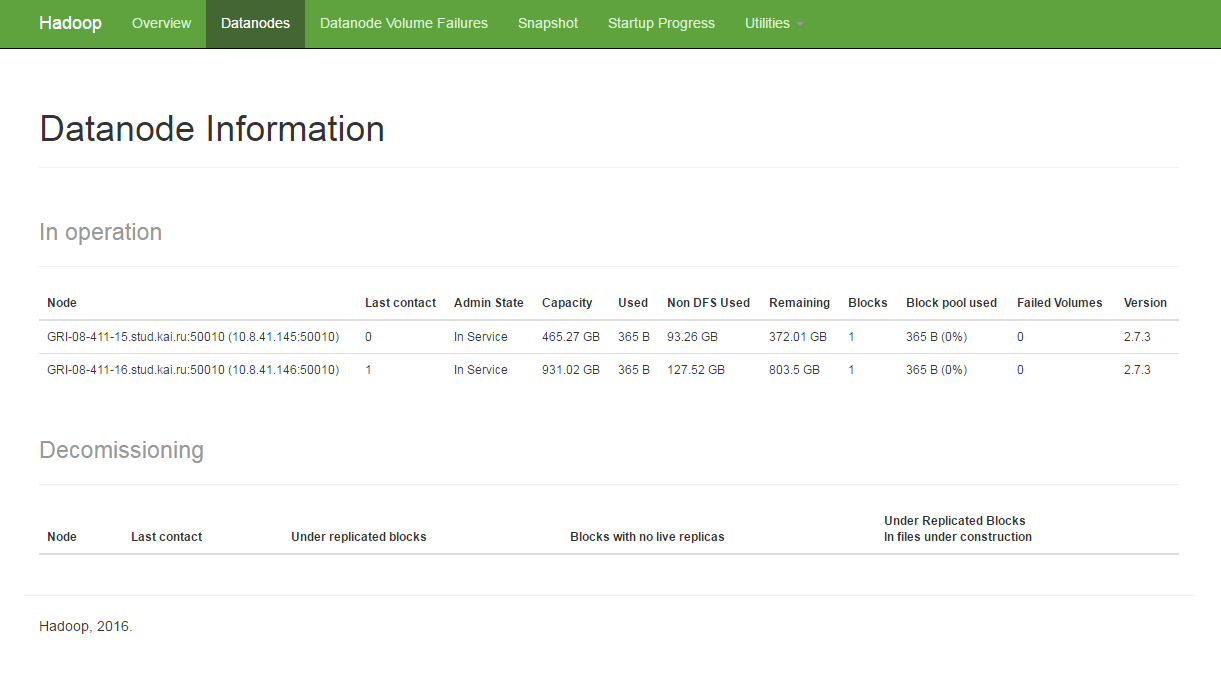This screenshot has height=697, width=1221.
Task: Go to Datanode Volume Failures tab
Action: pos(404,23)
